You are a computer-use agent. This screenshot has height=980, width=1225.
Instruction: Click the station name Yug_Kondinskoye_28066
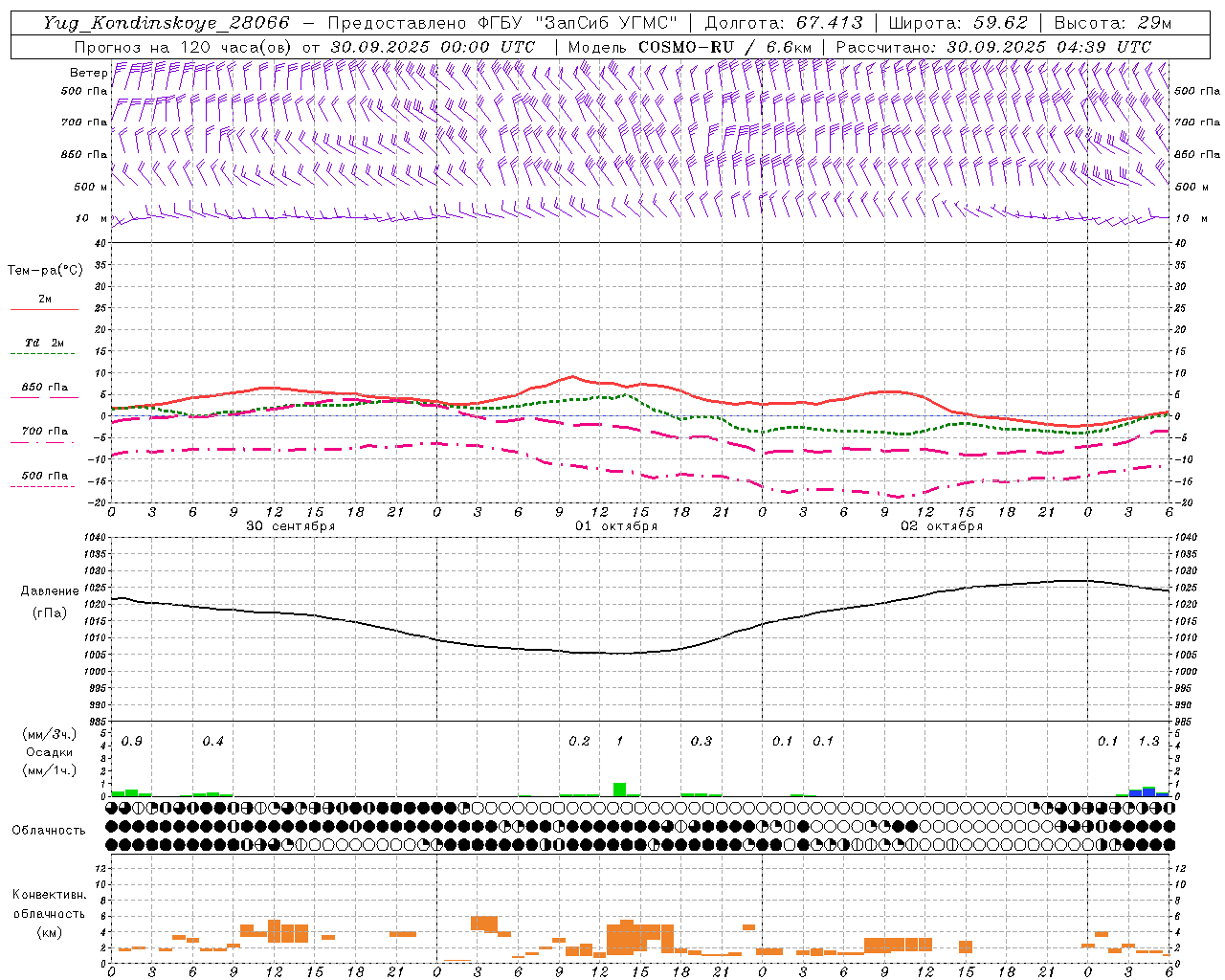pos(167,23)
